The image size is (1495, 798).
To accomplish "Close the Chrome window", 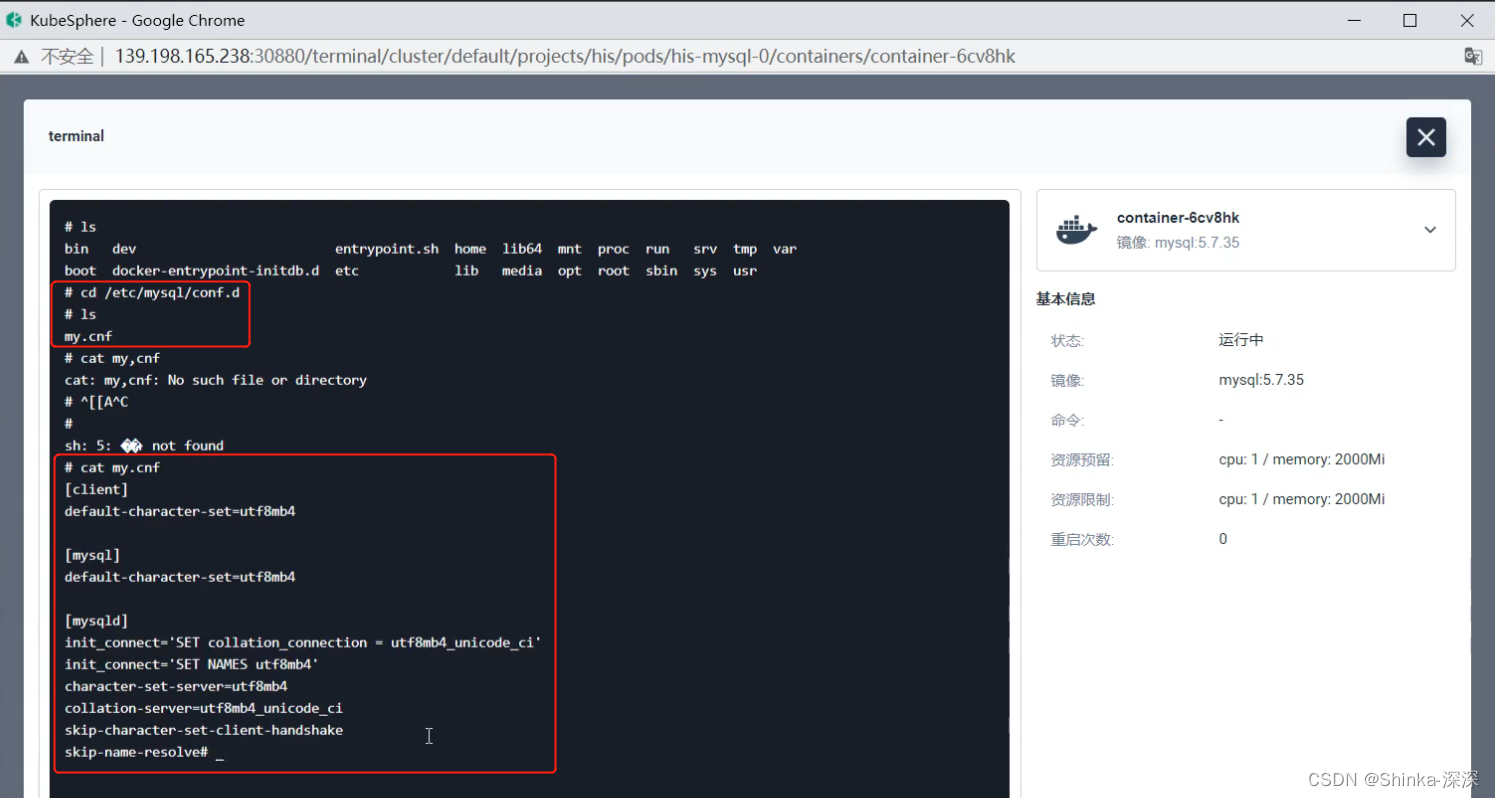I will point(1467,20).
